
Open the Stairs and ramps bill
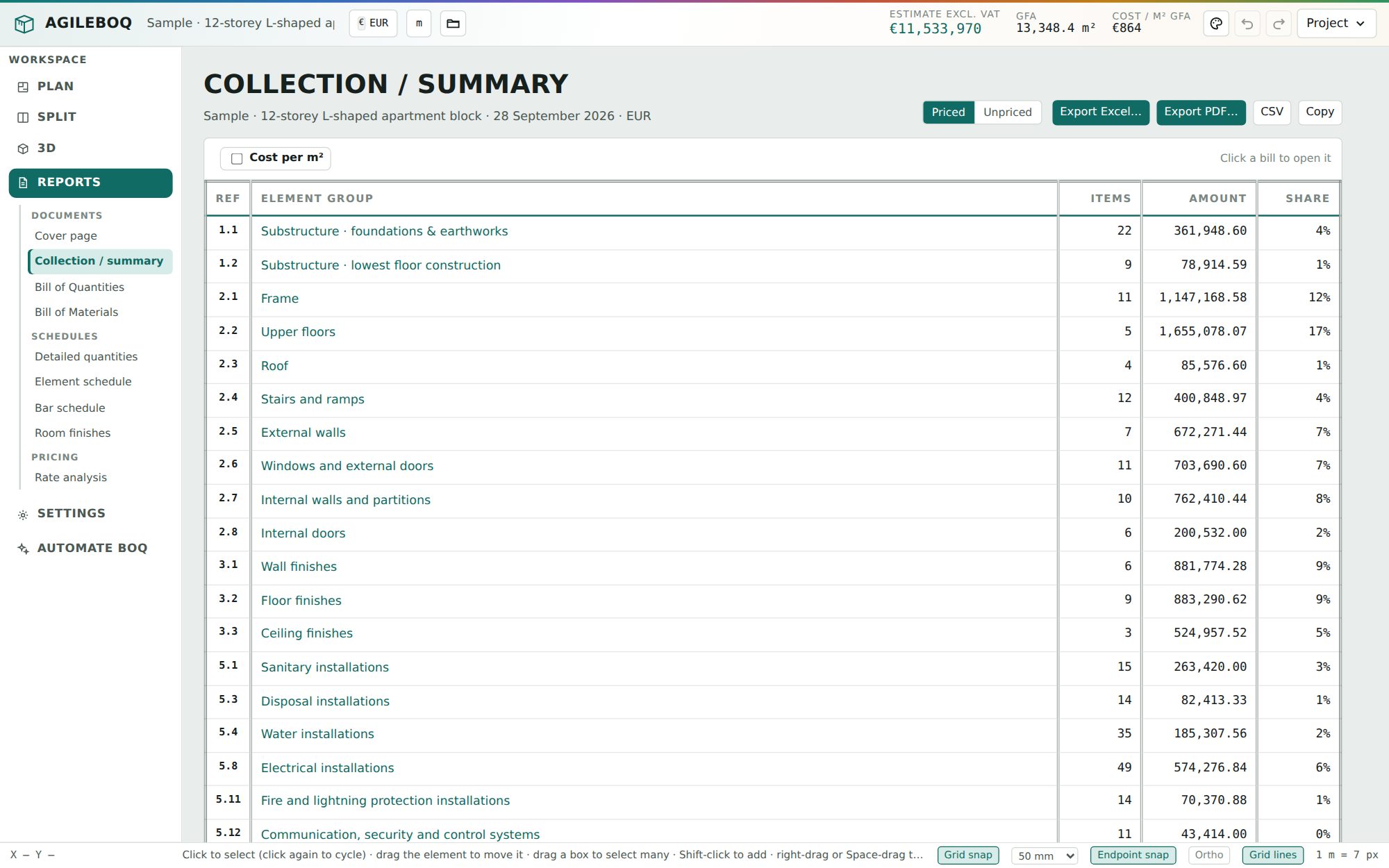[x=313, y=399]
